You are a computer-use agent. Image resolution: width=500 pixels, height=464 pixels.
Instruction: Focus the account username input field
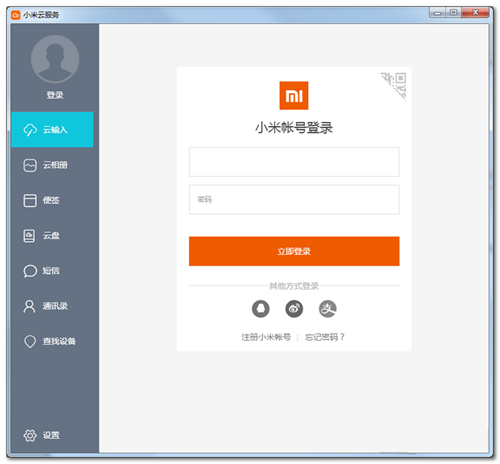[x=294, y=162]
